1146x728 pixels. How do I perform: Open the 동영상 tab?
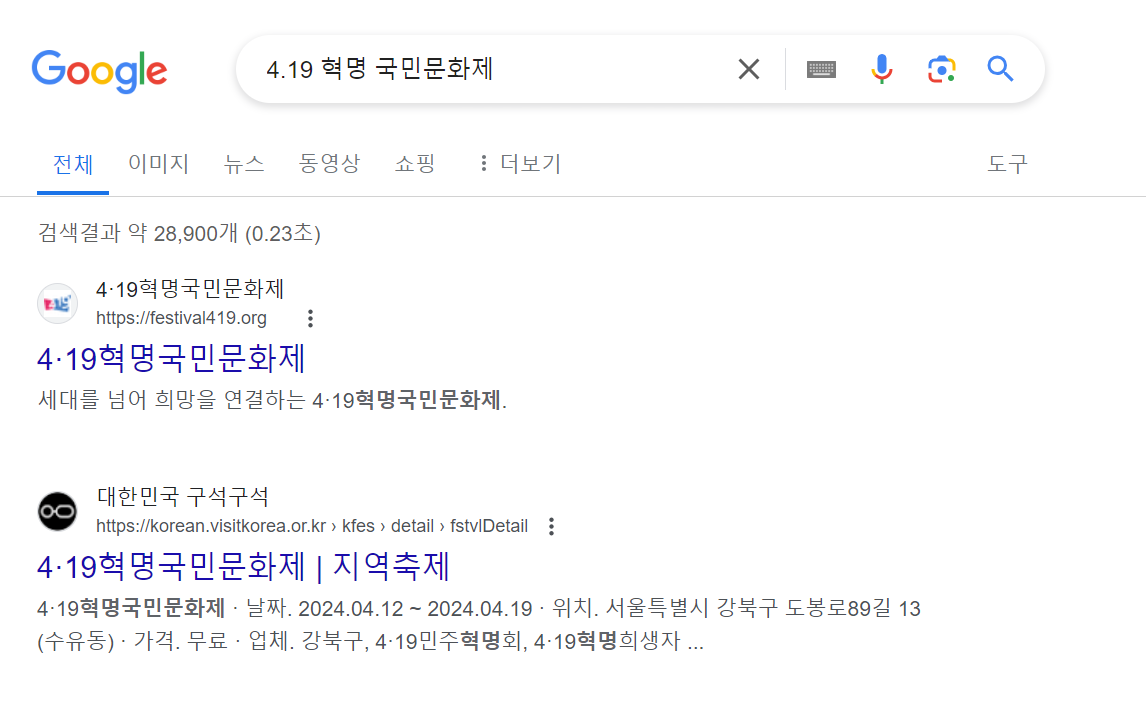(x=330, y=164)
